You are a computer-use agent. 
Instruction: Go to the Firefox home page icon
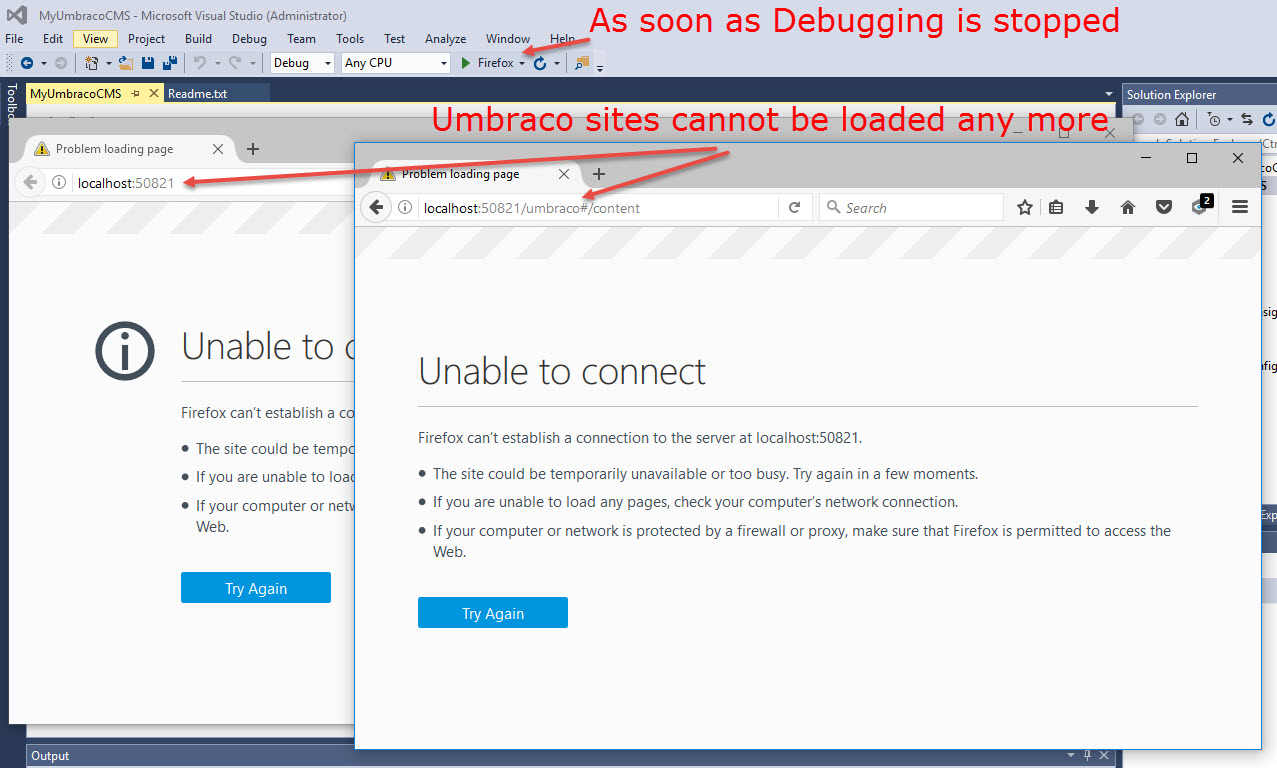[1128, 207]
